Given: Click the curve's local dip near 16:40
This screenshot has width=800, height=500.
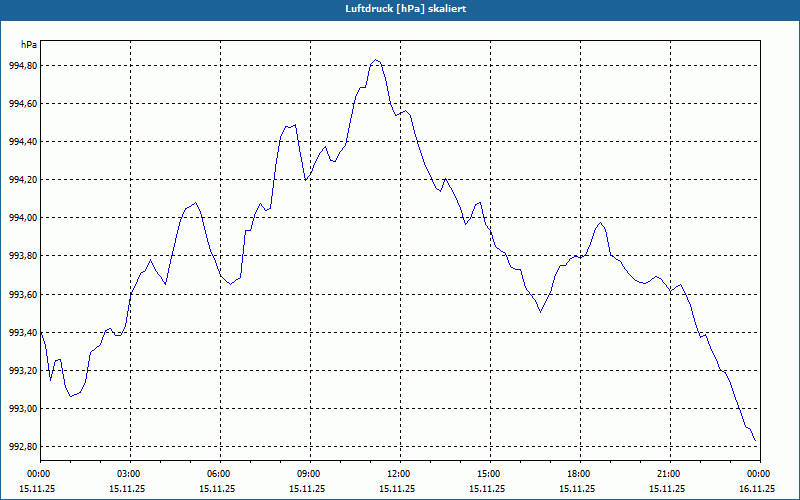Looking at the screenshot, I should (x=540, y=312).
